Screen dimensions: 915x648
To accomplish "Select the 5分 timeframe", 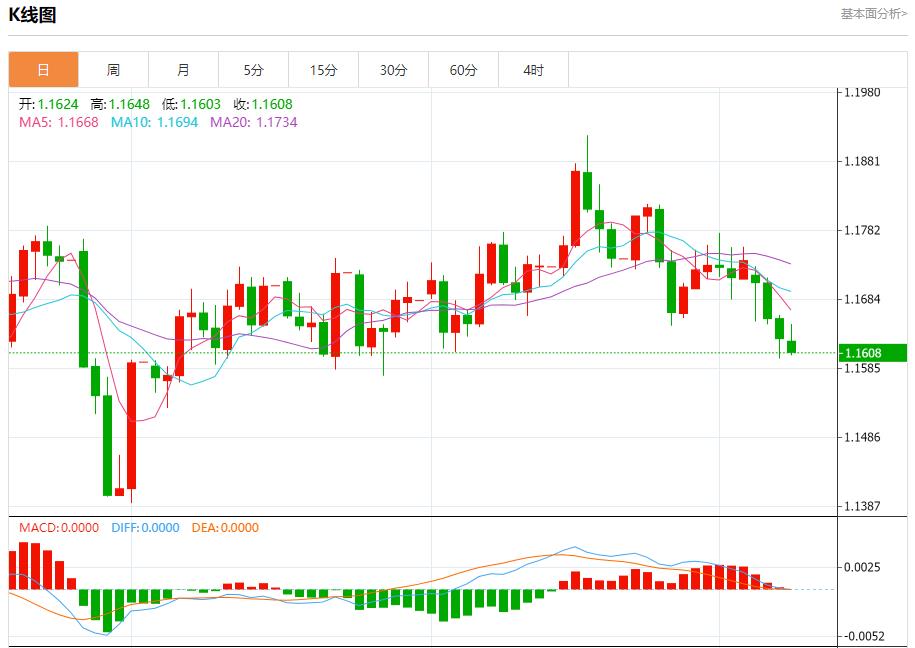I will pyautogui.click(x=254, y=69).
